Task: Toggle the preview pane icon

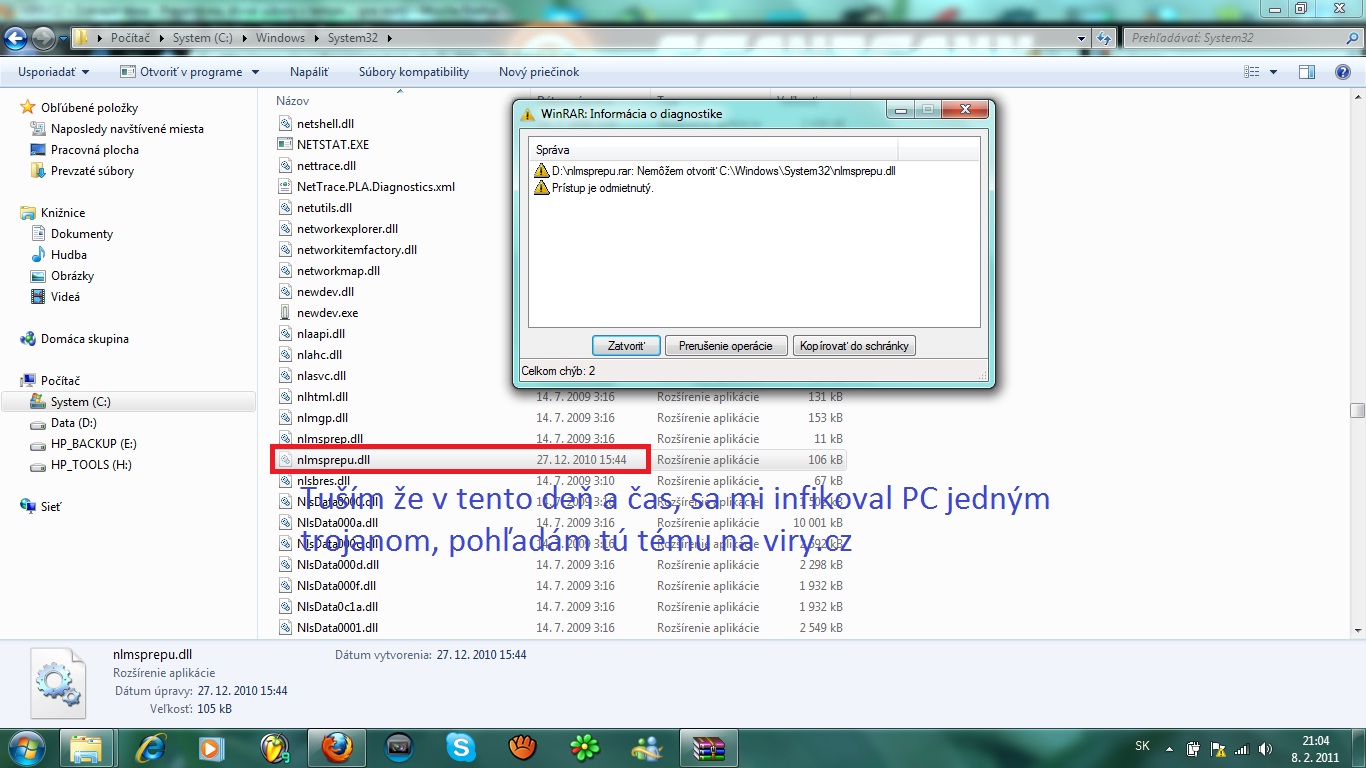Action: point(1306,72)
